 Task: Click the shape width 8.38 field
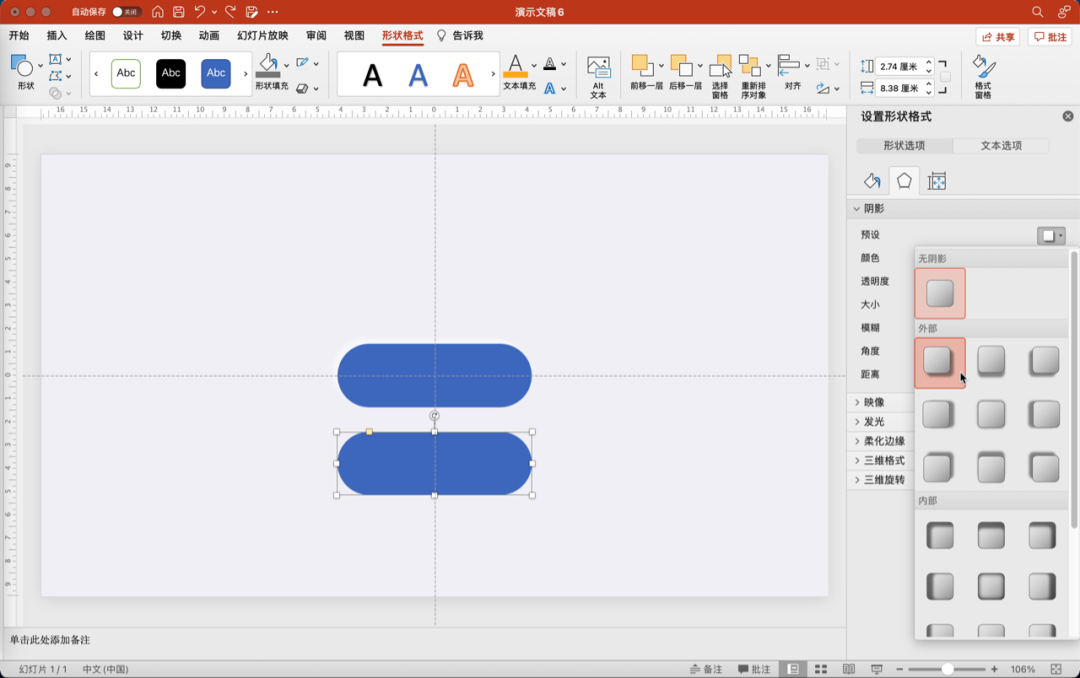coord(900,88)
